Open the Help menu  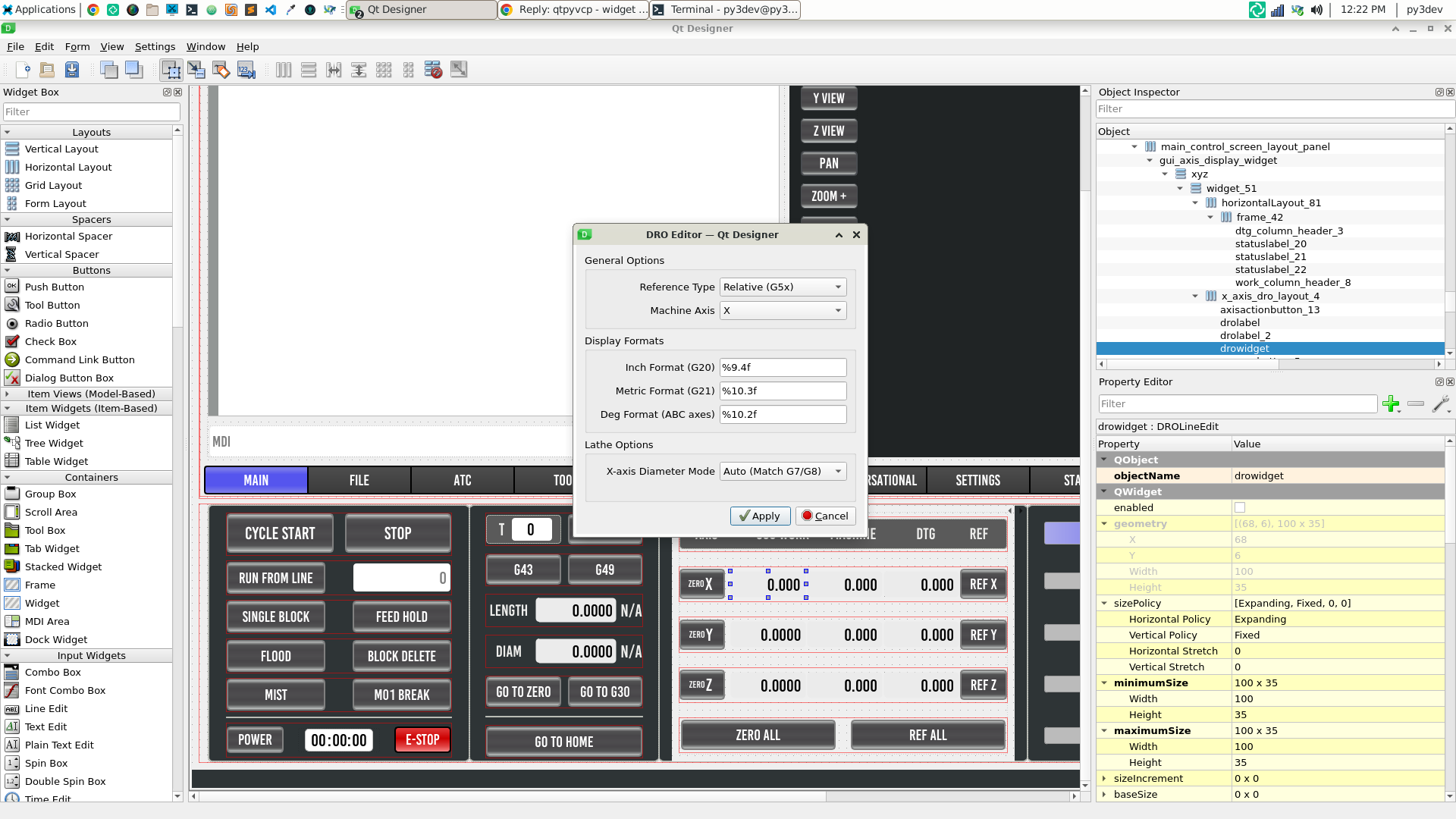(x=247, y=47)
